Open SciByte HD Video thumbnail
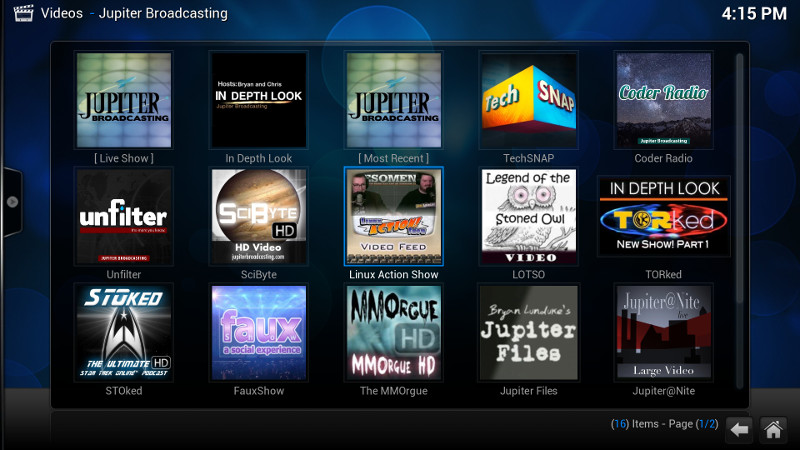This screenshot has height=450, width=800. (x=258, y=216)
